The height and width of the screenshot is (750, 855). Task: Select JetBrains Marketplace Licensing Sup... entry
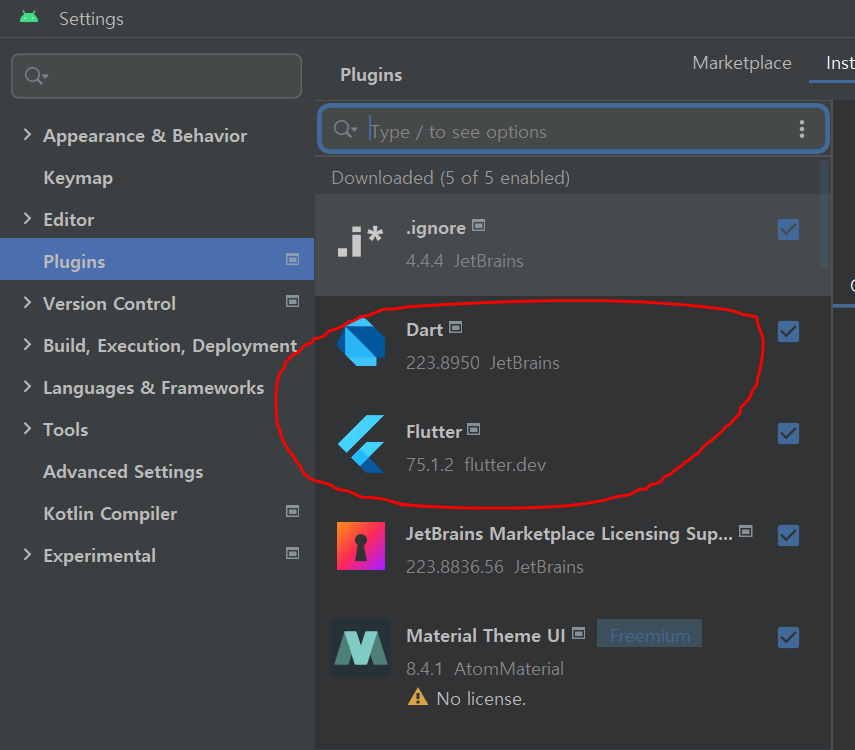pos(569,534)
